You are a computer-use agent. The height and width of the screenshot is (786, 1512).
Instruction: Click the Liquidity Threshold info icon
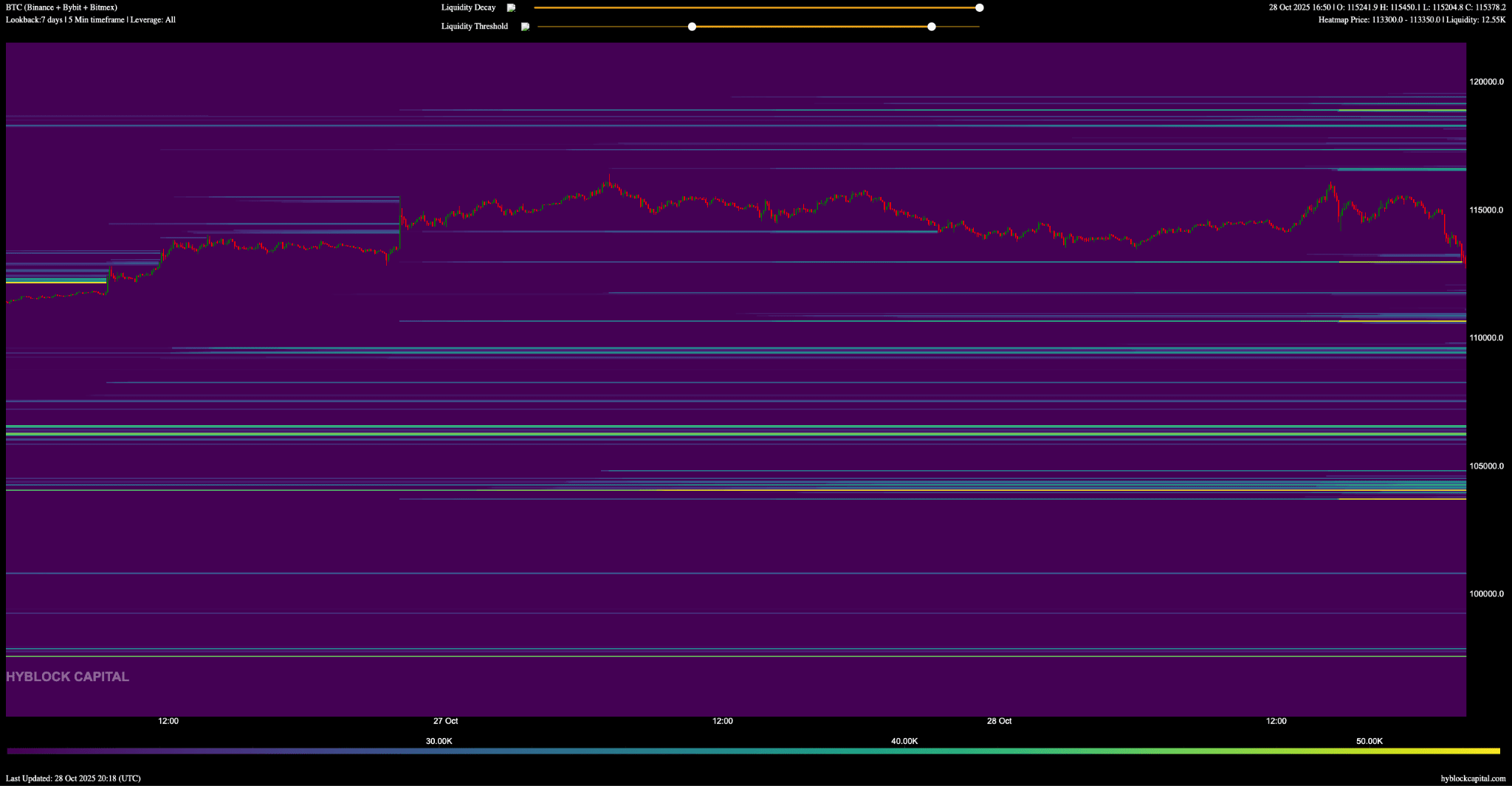click(525, 27)
